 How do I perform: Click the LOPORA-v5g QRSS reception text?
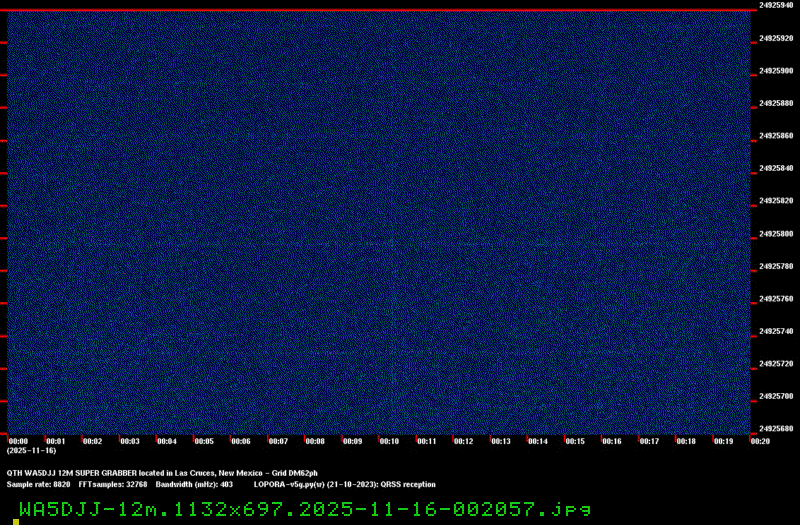coord(345,485)
